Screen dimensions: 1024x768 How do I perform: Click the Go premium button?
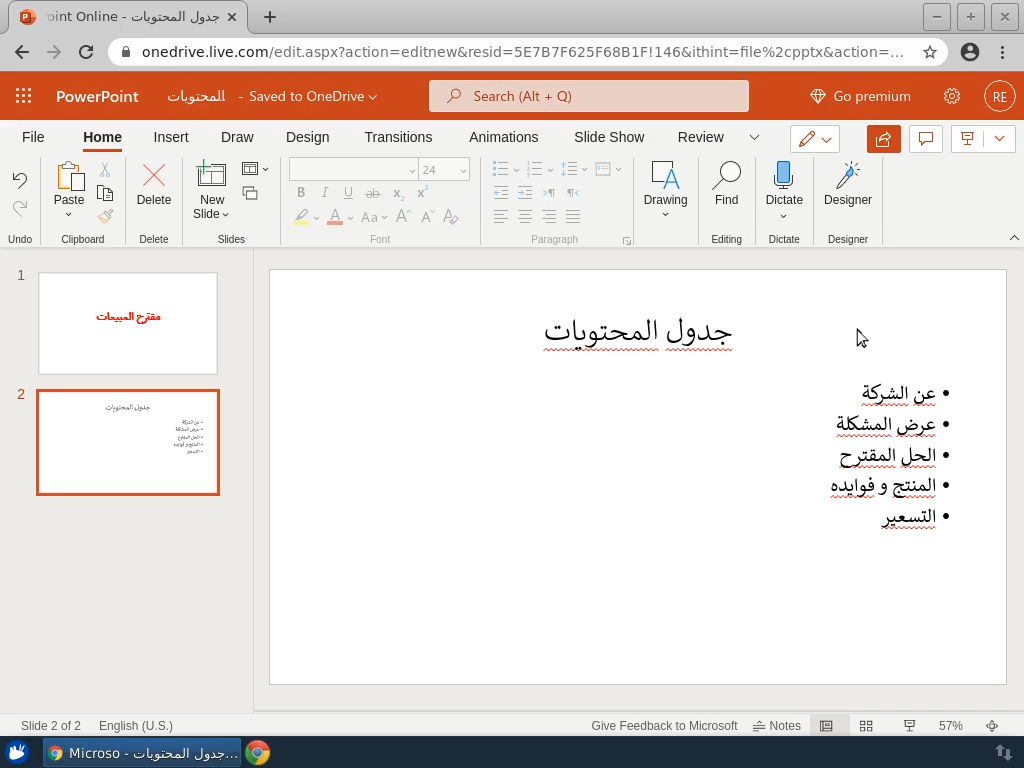(860, 96)
